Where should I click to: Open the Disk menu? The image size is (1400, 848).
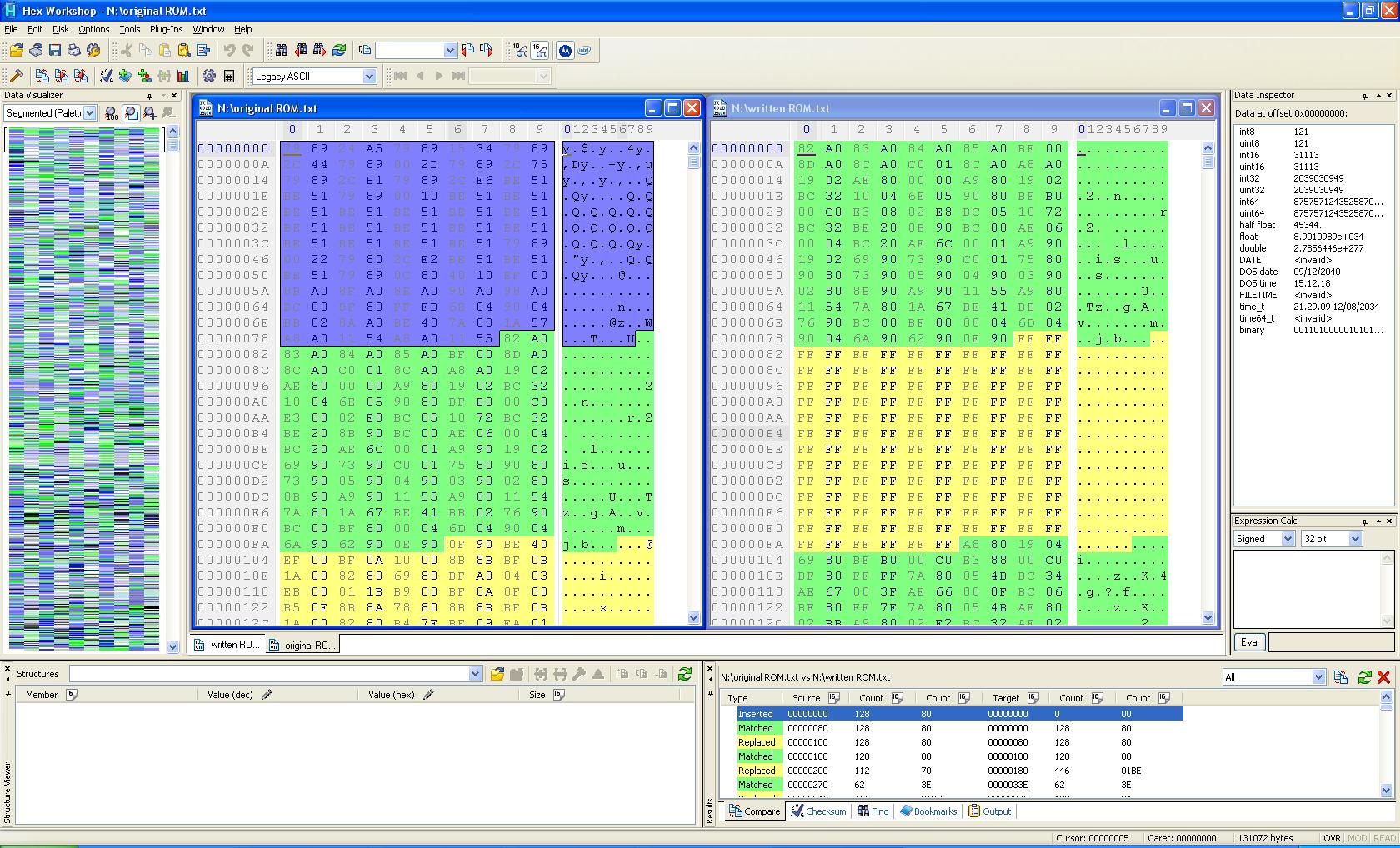click(x=61, y=29)
